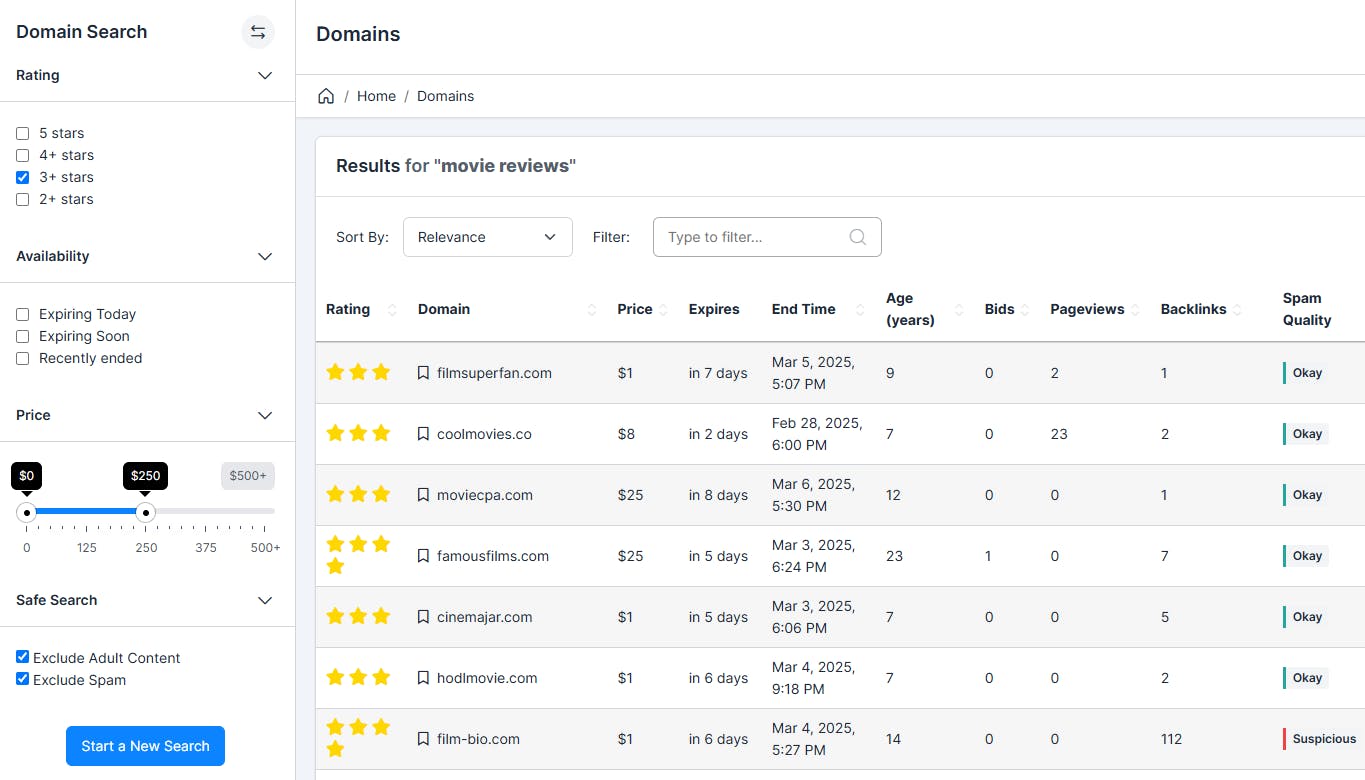Disable Exclude Adult Content option

(23, 657)
